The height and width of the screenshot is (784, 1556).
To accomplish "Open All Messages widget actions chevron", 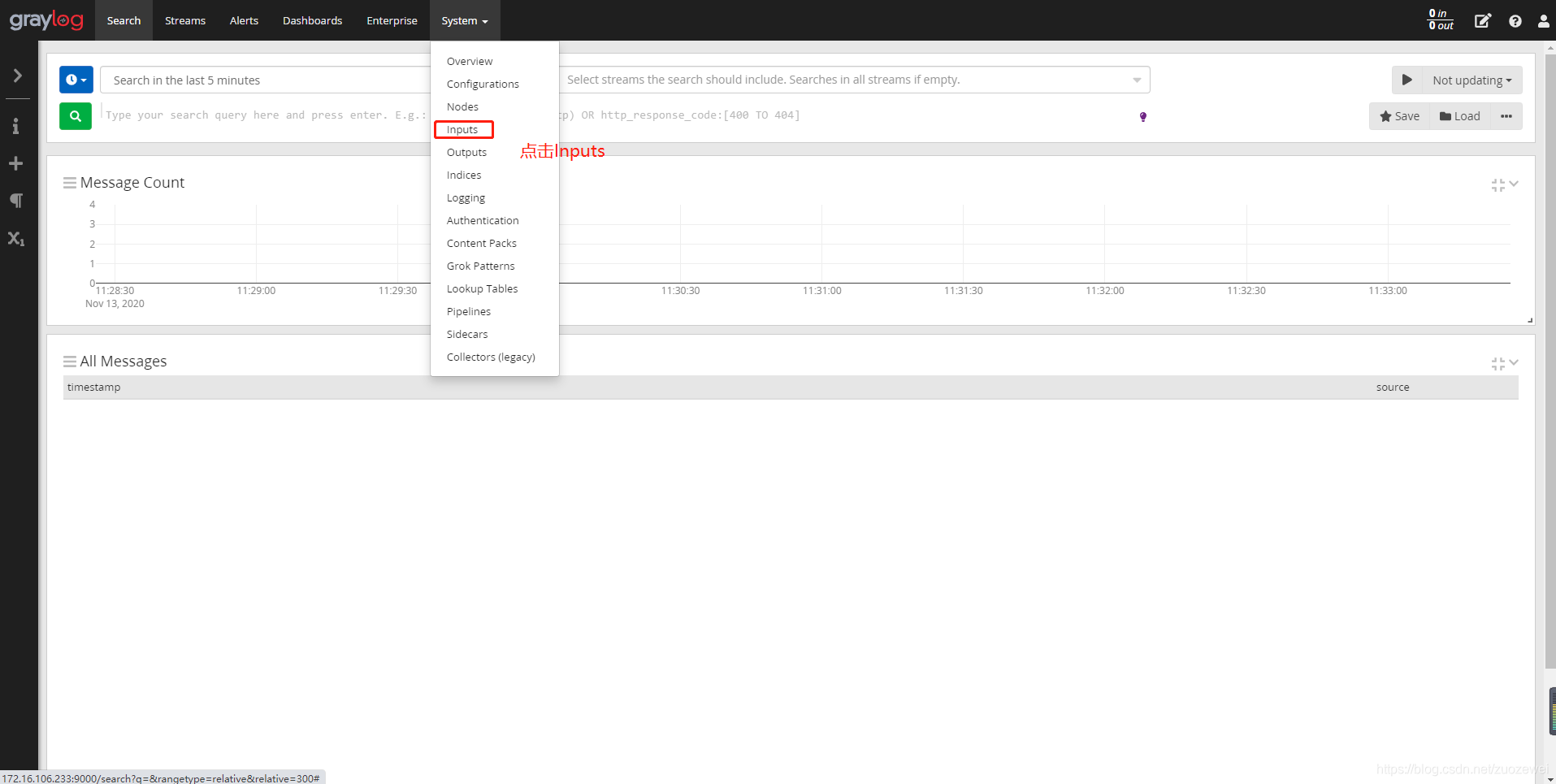I will [x=1514, y=362].
